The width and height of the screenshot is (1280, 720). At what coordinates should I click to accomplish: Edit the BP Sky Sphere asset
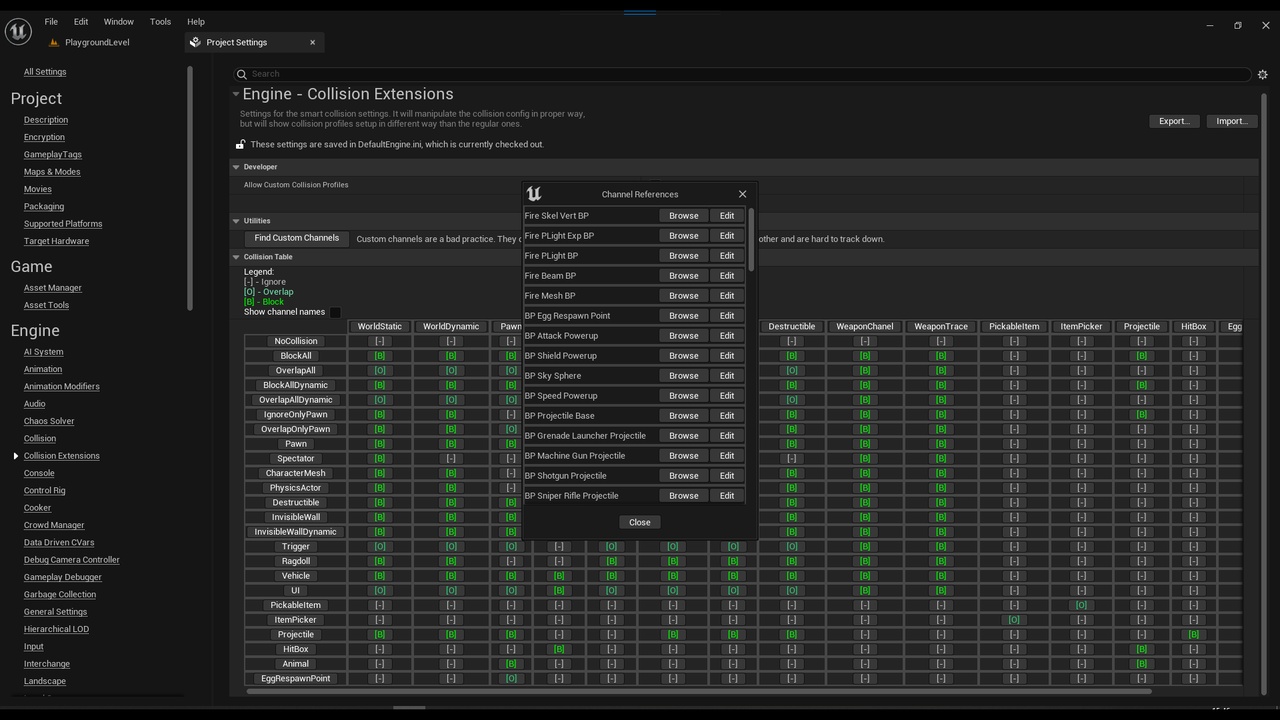[x=727, y=376]
